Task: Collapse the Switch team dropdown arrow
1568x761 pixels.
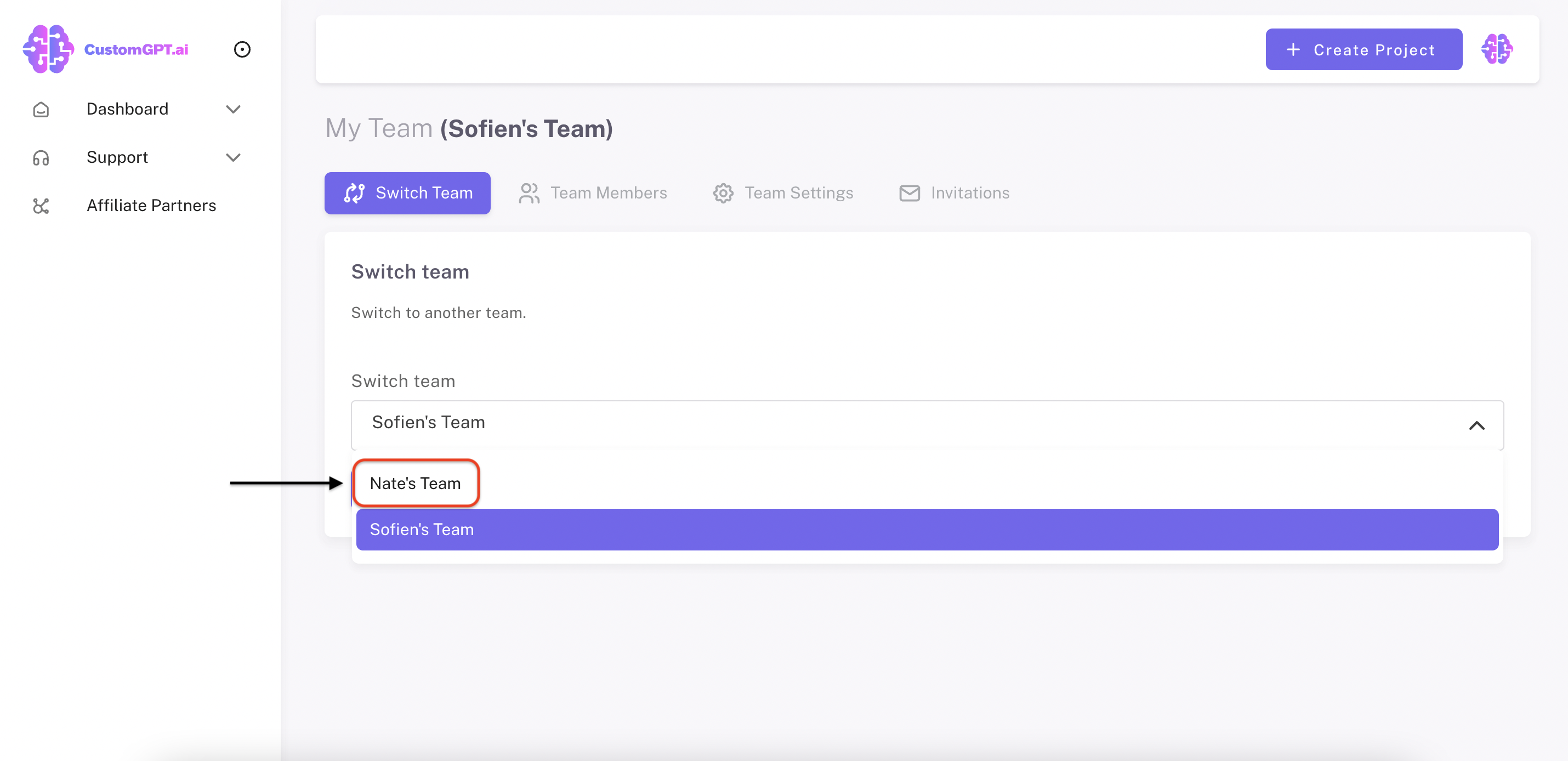Action: tap(1476, 425)
